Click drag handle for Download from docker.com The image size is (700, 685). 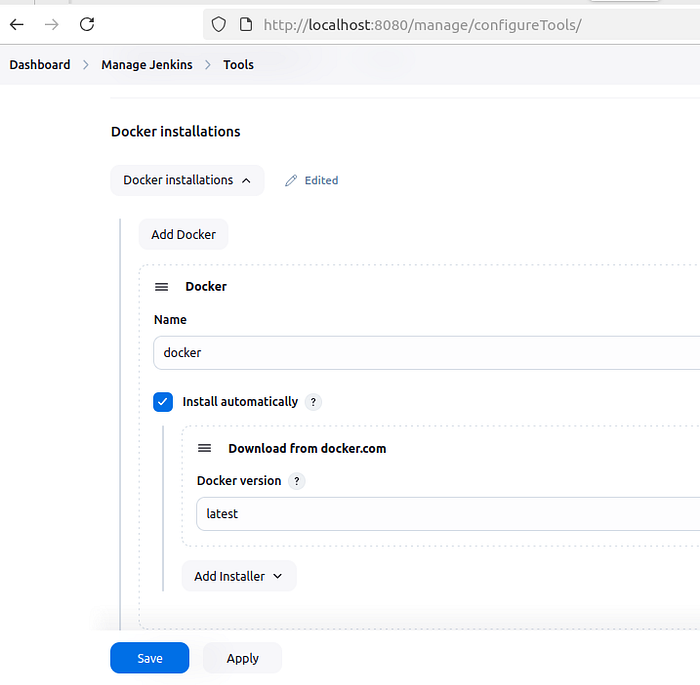204,448
